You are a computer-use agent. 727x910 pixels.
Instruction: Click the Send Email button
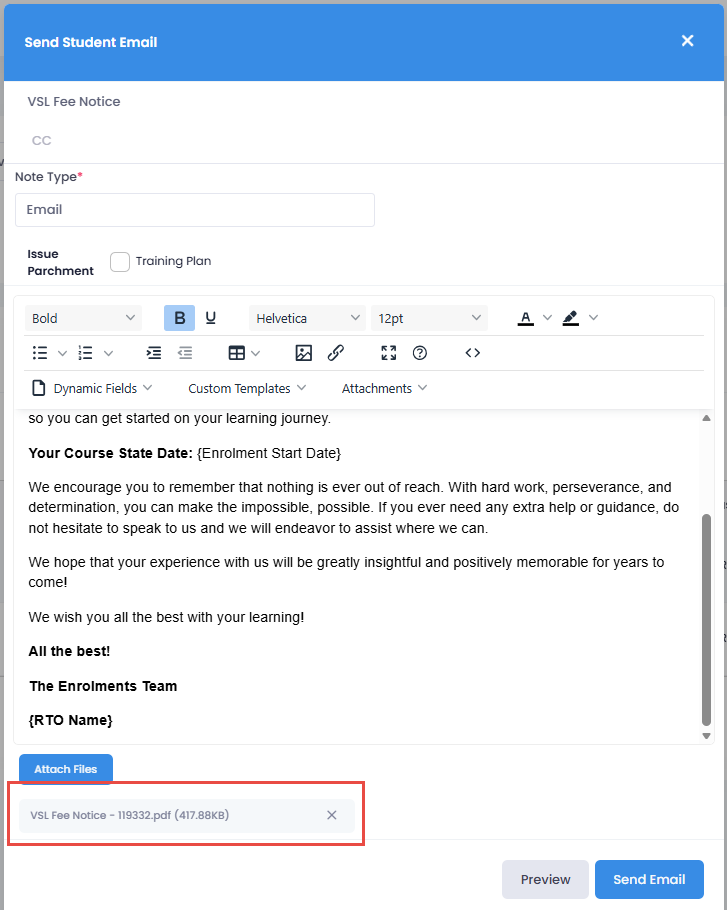pyautogui.click(x=649, y=879)
